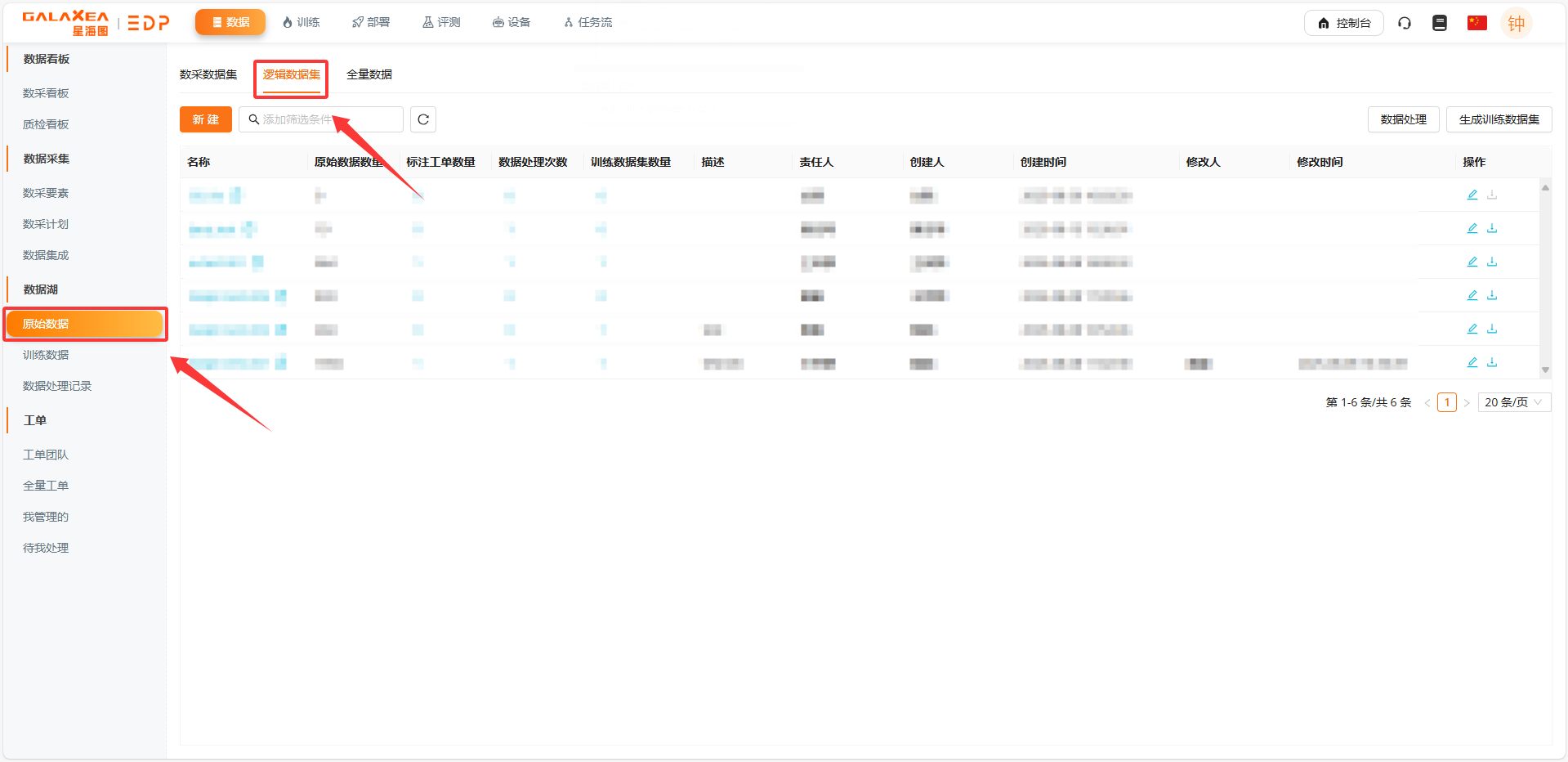This screenshot has width=1568, height=762.
Task: Go to next page with right chevron
Action: click(1467, 403)
